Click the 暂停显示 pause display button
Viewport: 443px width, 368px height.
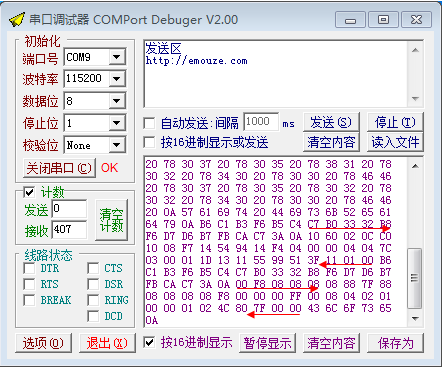[267, 343]
